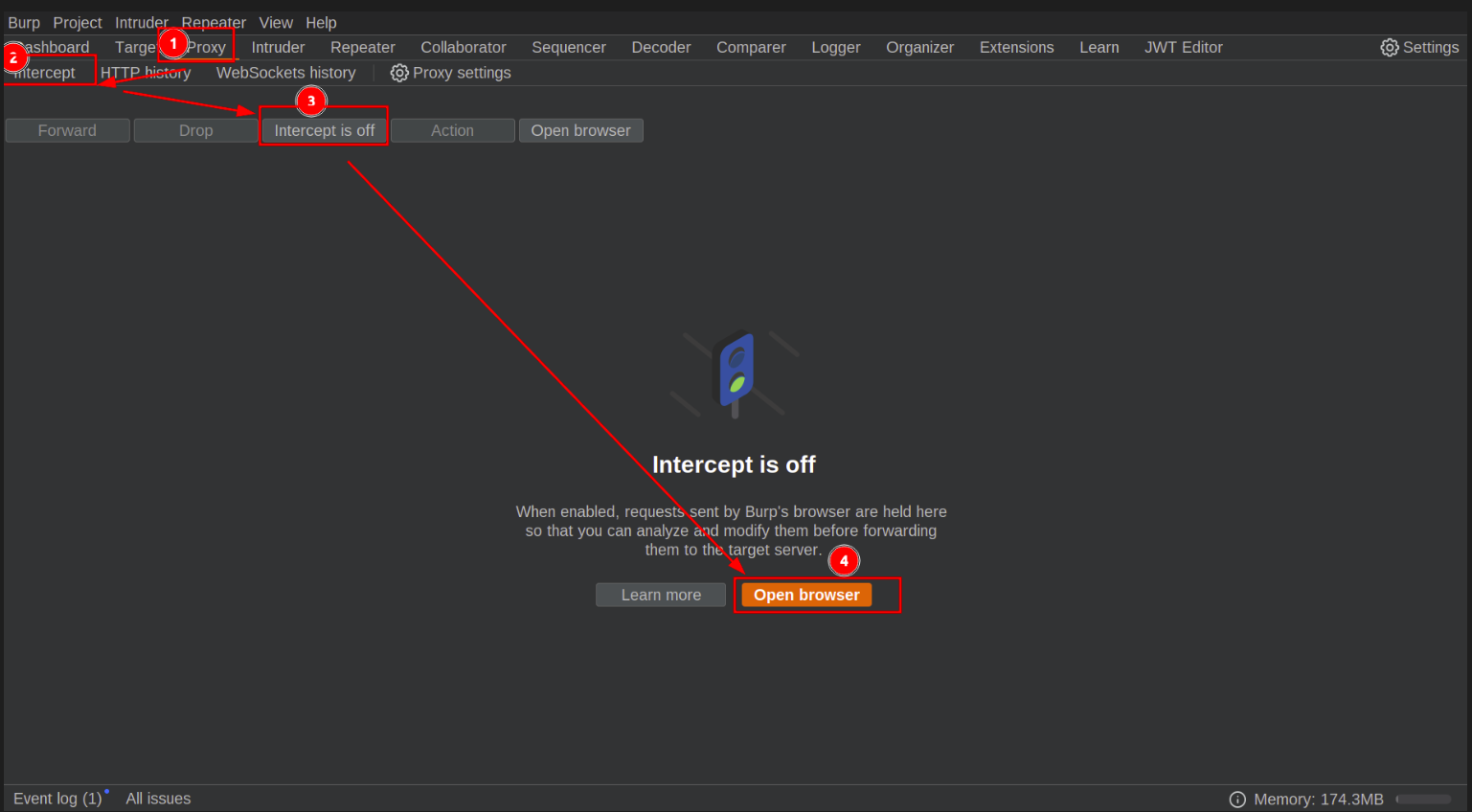Click Open browser next to the Action button
The width and height of the screenshot is (1472, 812).
pyautogui.click(x=581, y=130)
